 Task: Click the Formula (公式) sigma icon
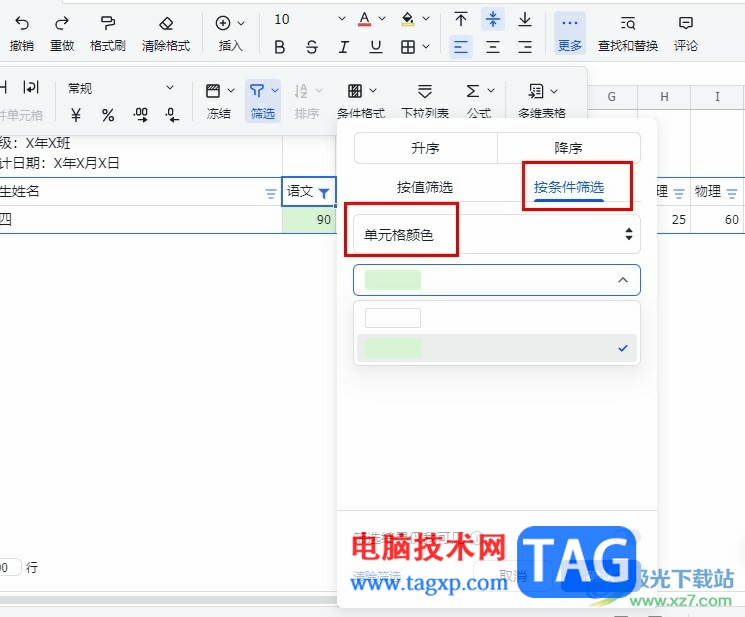click(x=472, y=91)
